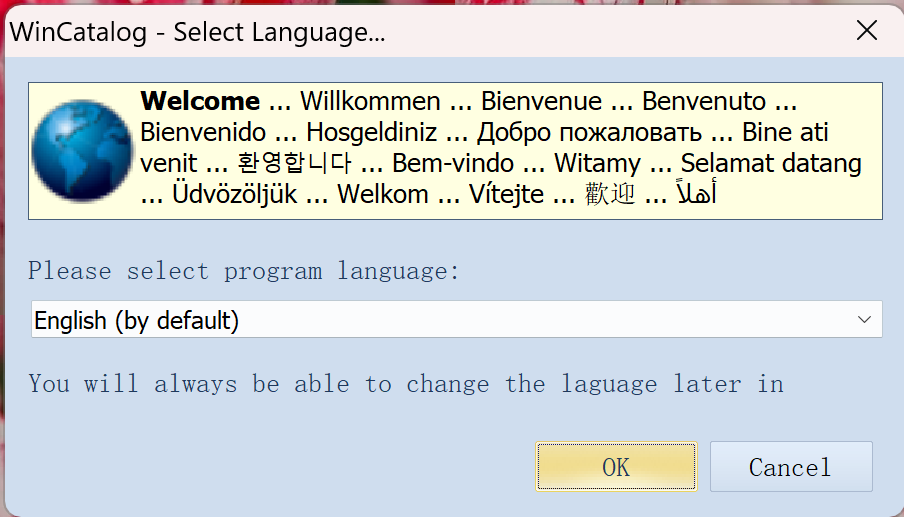Click the Russian 'Добро пожаловать' greeting
The height and width of the screenshot is (517, 904).
coord(589,133)
